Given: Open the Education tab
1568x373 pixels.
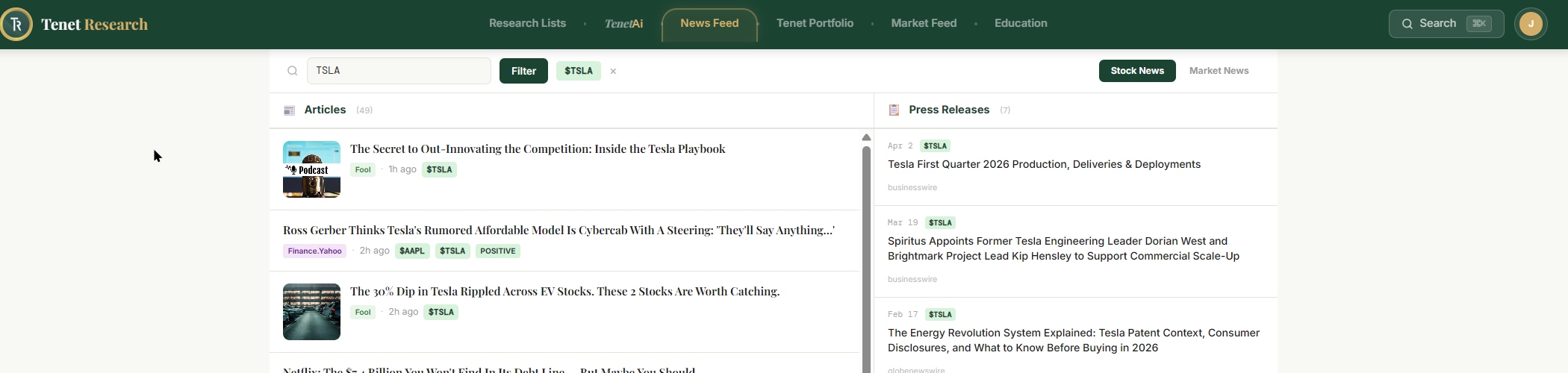Looking at the screenshot, I should point(1021,23).
